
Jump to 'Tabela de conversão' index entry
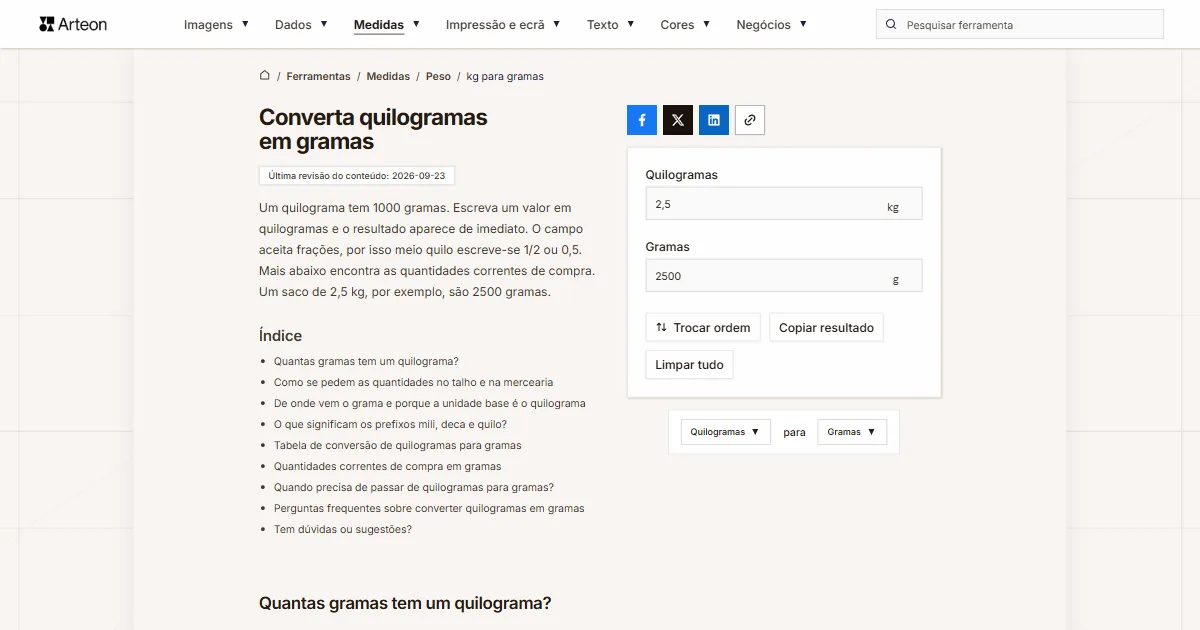pos(398,445)
